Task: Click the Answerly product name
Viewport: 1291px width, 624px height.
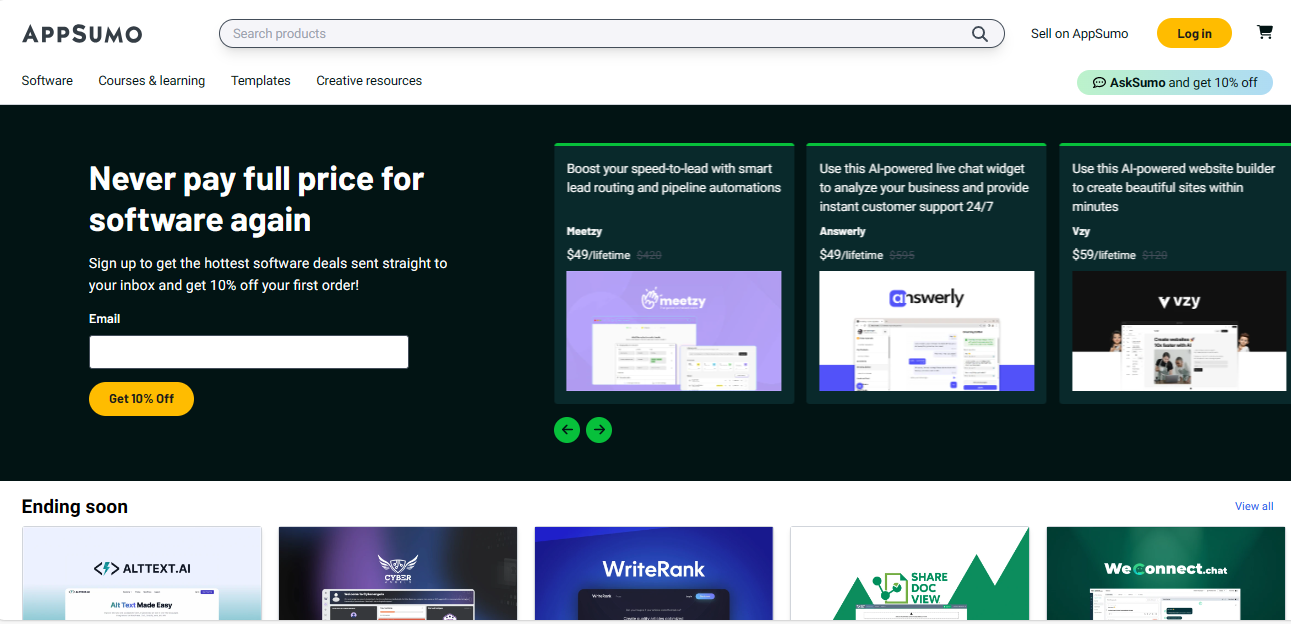Action: pos(843,231)
